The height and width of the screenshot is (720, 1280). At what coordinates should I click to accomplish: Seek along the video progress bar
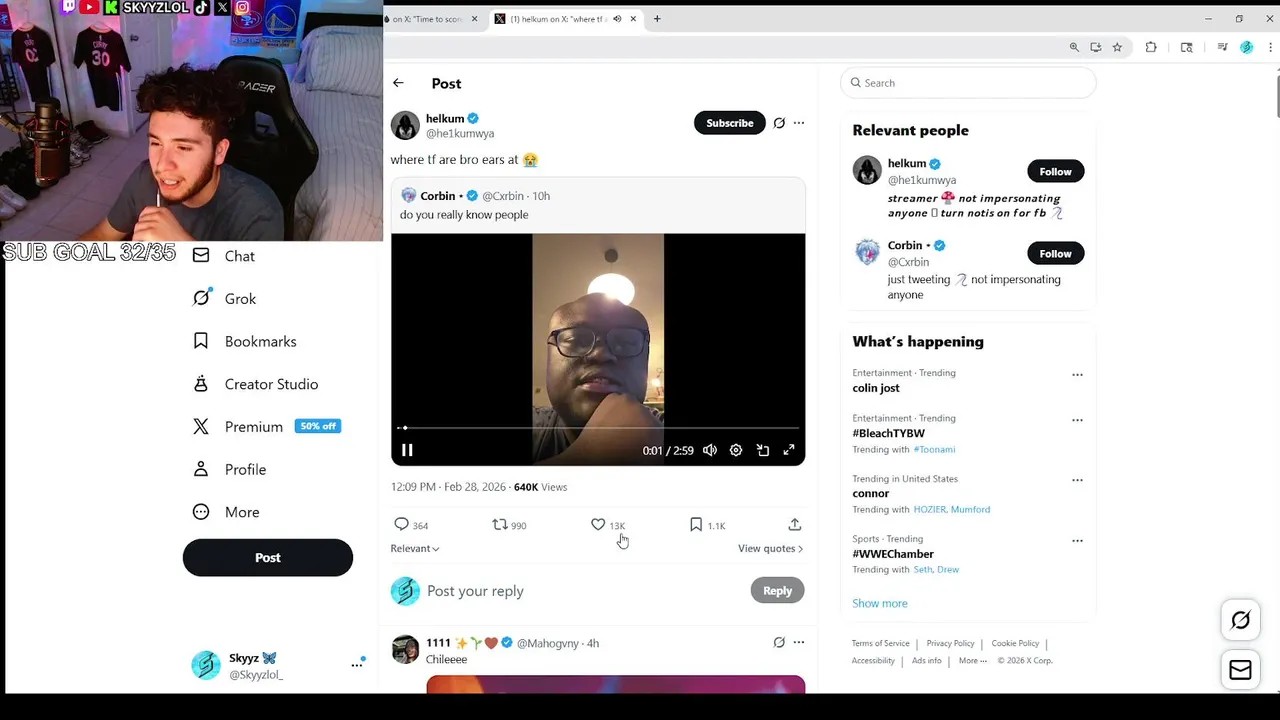click(x=598, y=428)
